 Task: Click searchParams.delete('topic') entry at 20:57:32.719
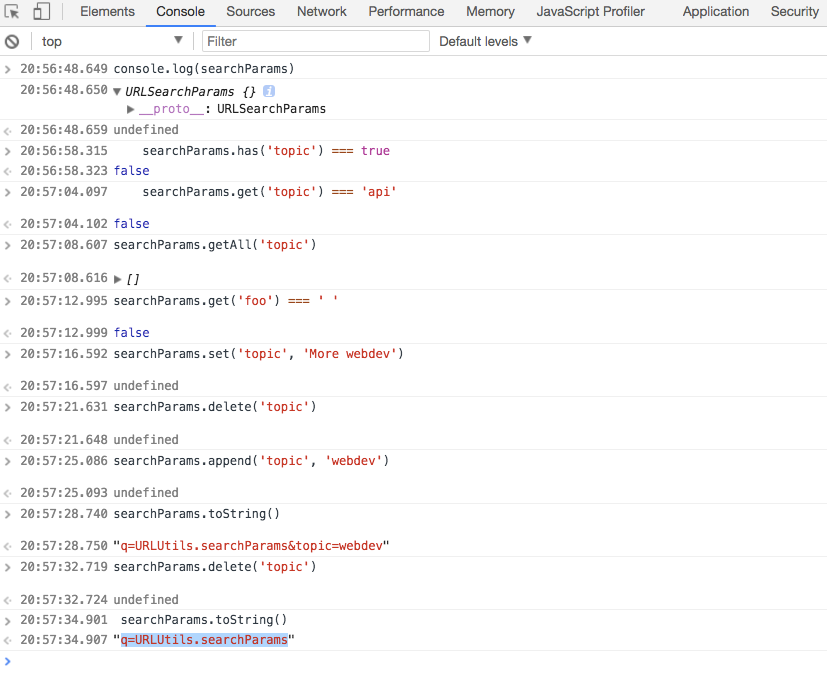click(x=215, y=567)
